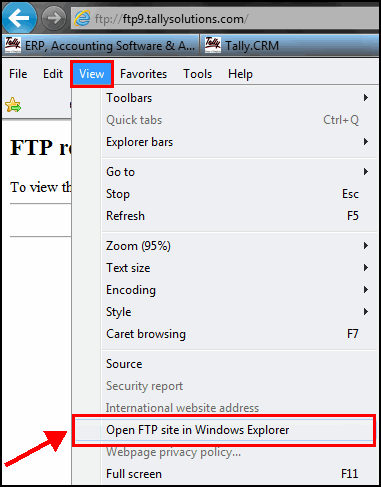381x487 pixels.
Task: Expand the Toolbars submenu
Action: click(238, 98)
